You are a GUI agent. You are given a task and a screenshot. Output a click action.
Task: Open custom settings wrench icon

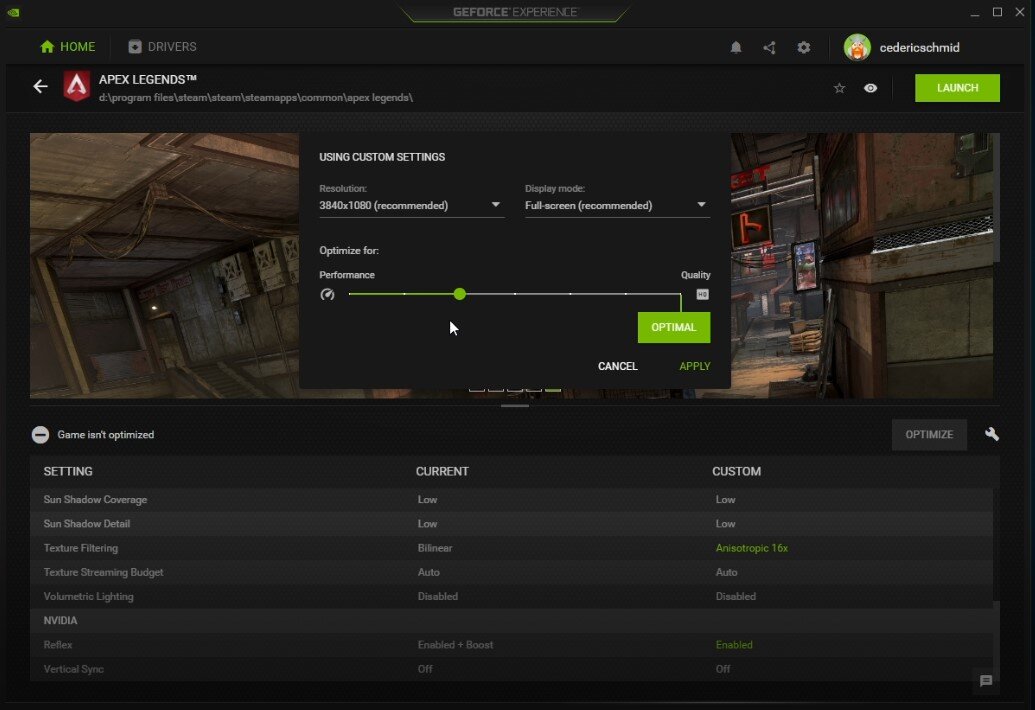(x=992, y=434)
